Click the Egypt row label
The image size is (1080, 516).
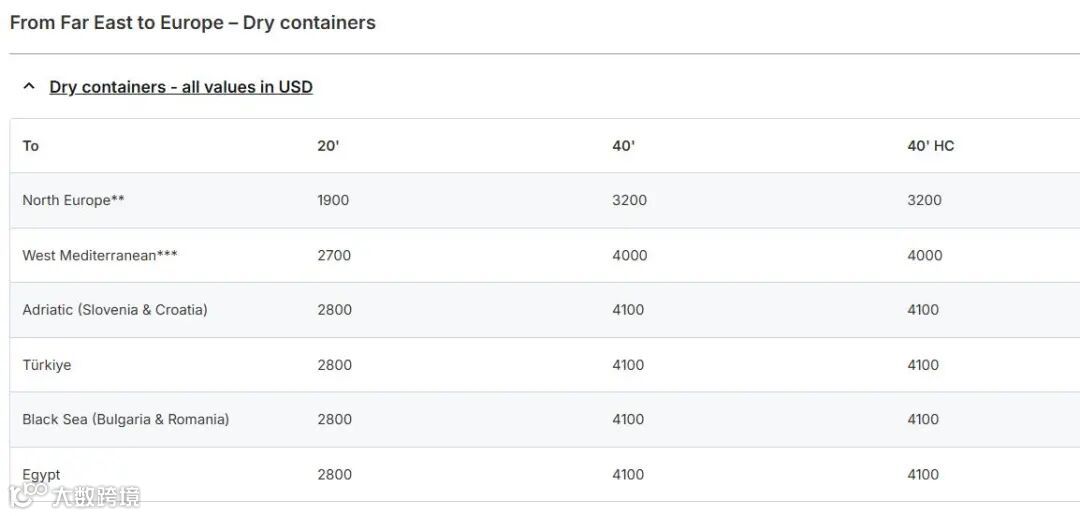[41, 475]
